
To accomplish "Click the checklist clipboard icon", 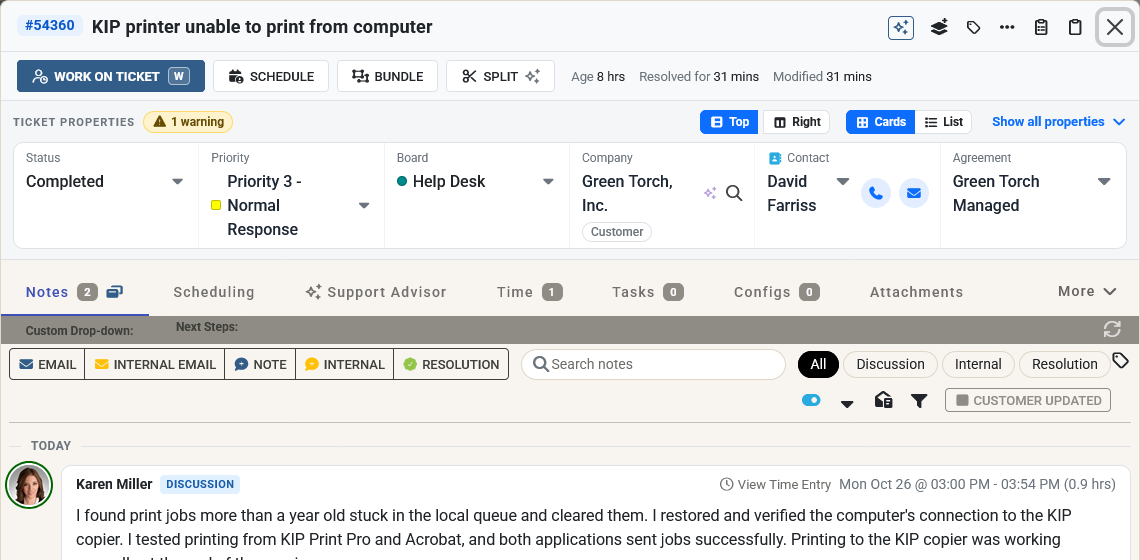I will click(x=1041, y=28).
